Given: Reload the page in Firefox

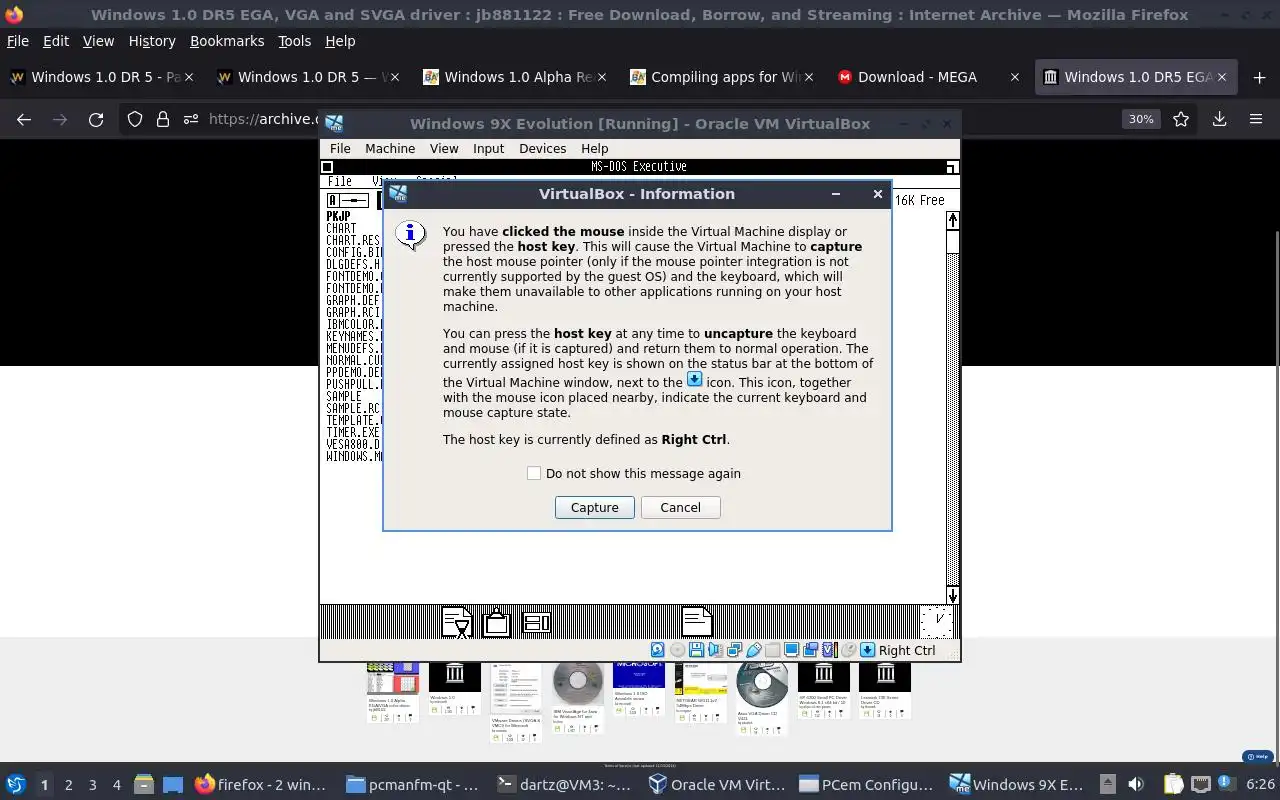Looking at the screenshot, I should point(96,119).
